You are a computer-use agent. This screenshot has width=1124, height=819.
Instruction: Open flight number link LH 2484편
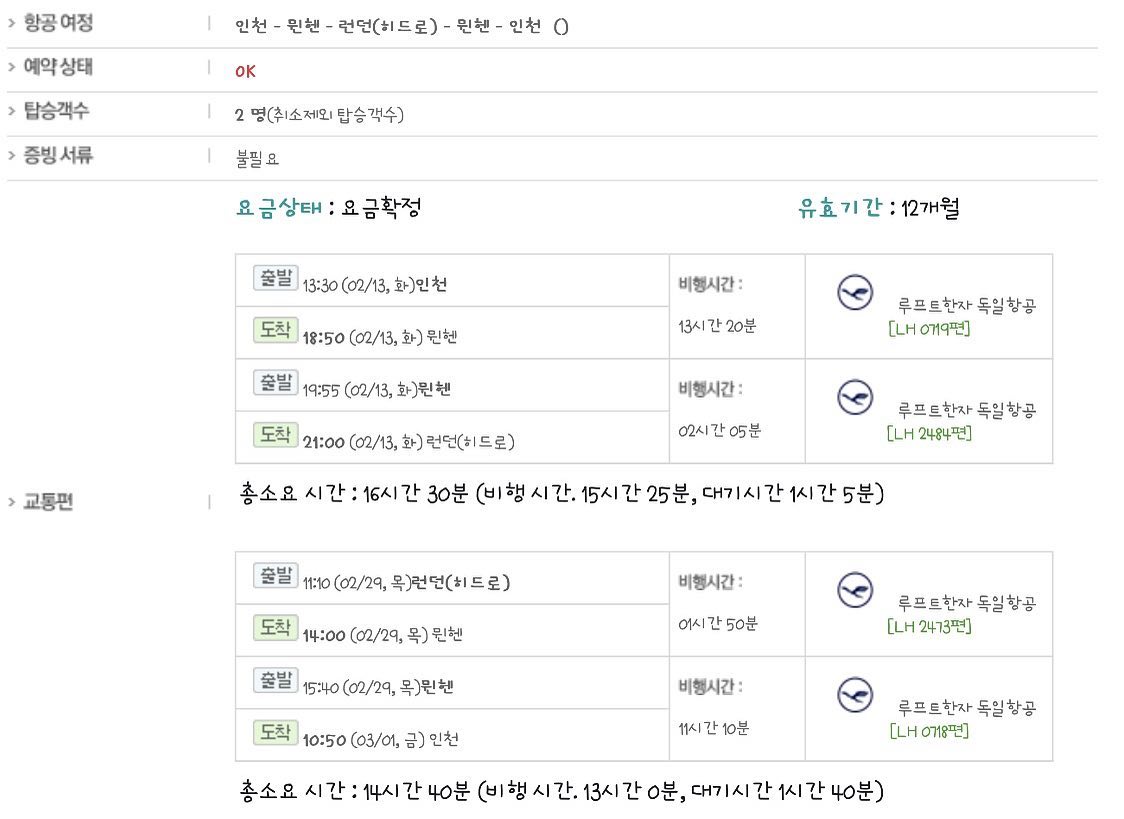[929, 433]
